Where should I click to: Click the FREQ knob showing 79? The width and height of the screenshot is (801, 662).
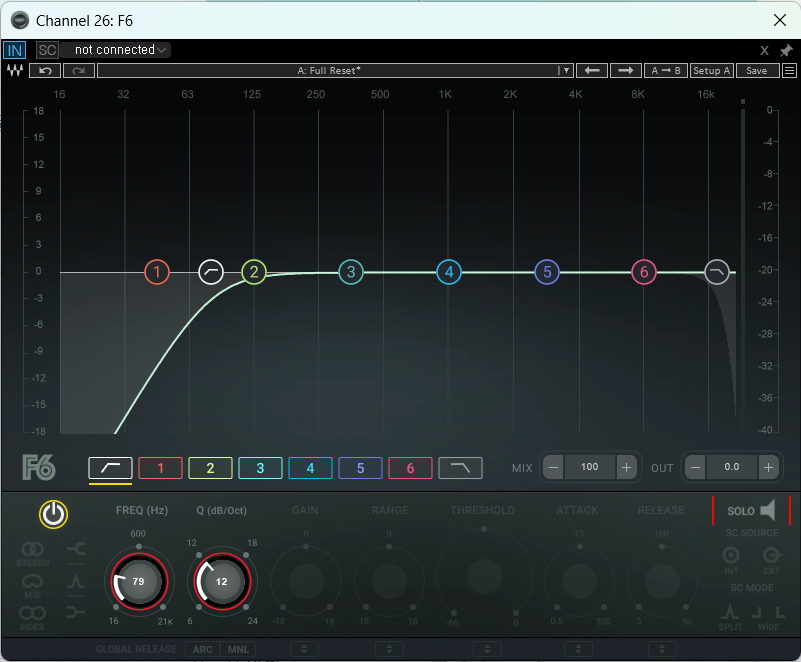(138, 581)
